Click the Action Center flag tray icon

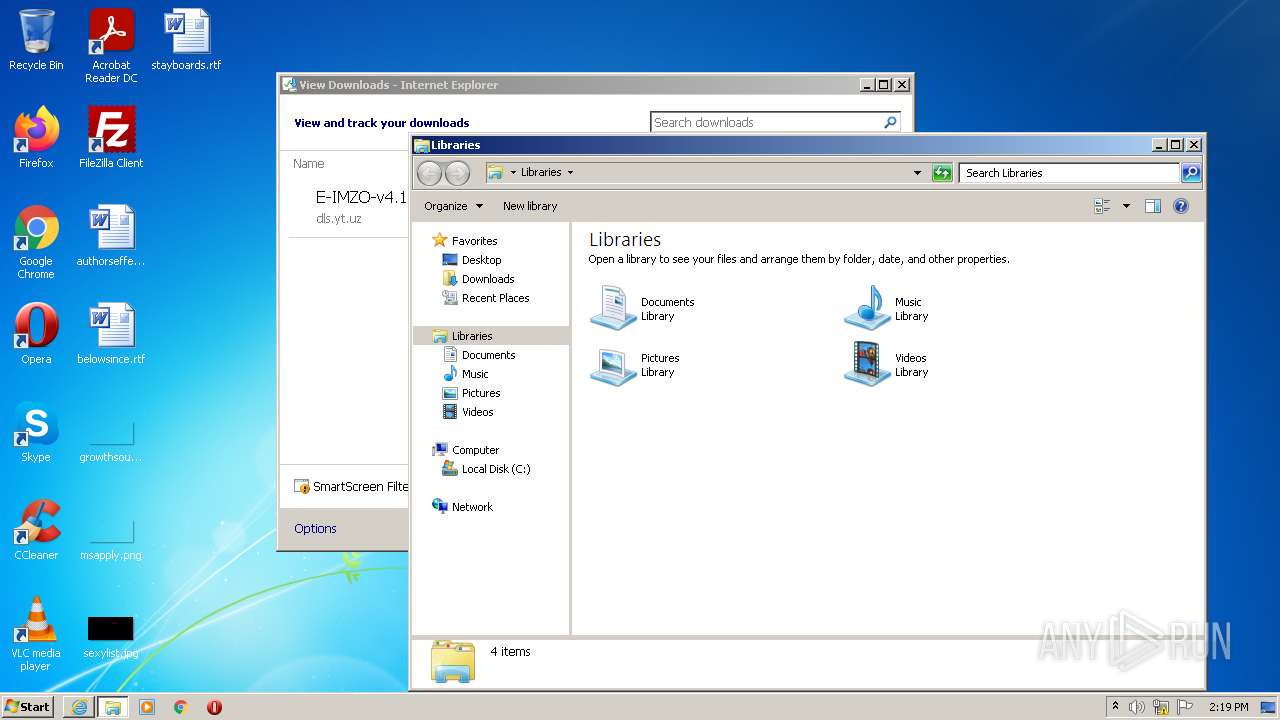[1185, 707]
